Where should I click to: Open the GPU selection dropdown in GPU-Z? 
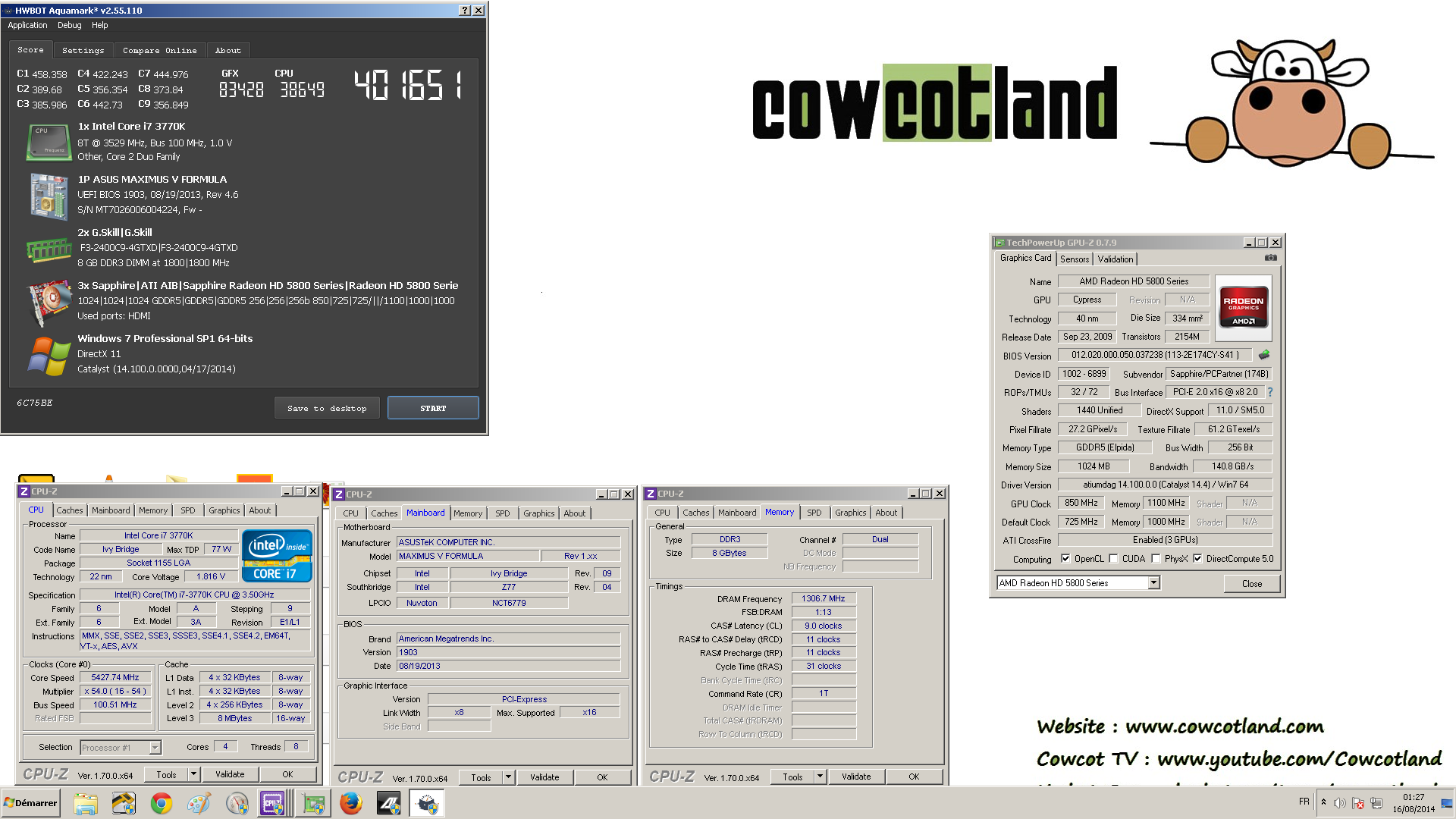(1153, 583)
